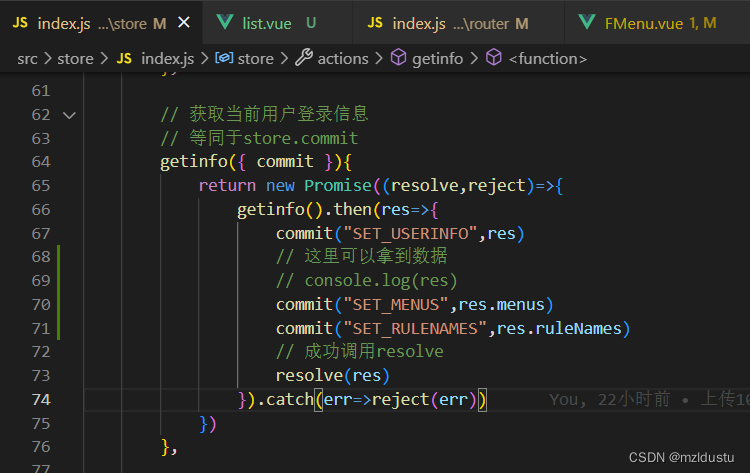The width and height of the screenshot is (750, 473).
Task: Switch to the list.vue tab
Action: [277, 22]
